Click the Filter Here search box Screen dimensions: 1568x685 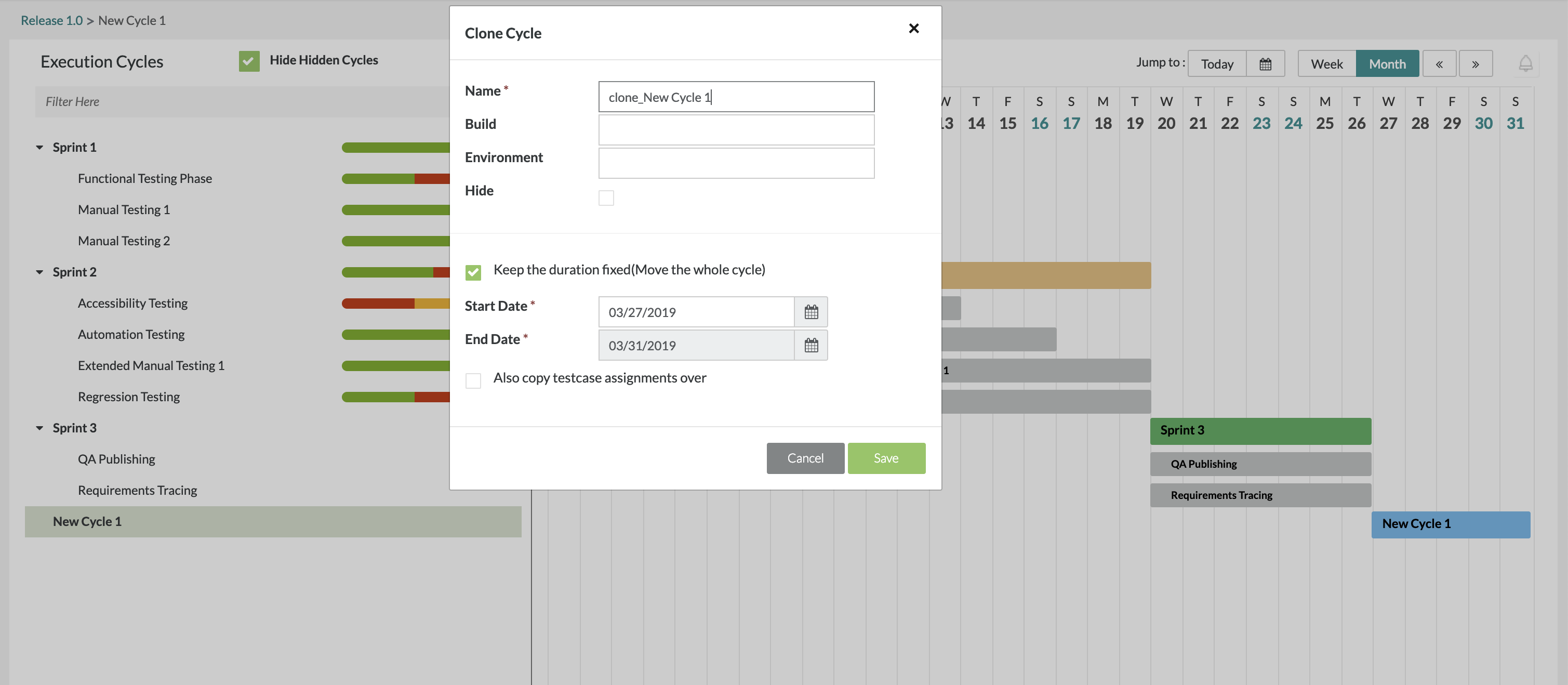(242, 102)
